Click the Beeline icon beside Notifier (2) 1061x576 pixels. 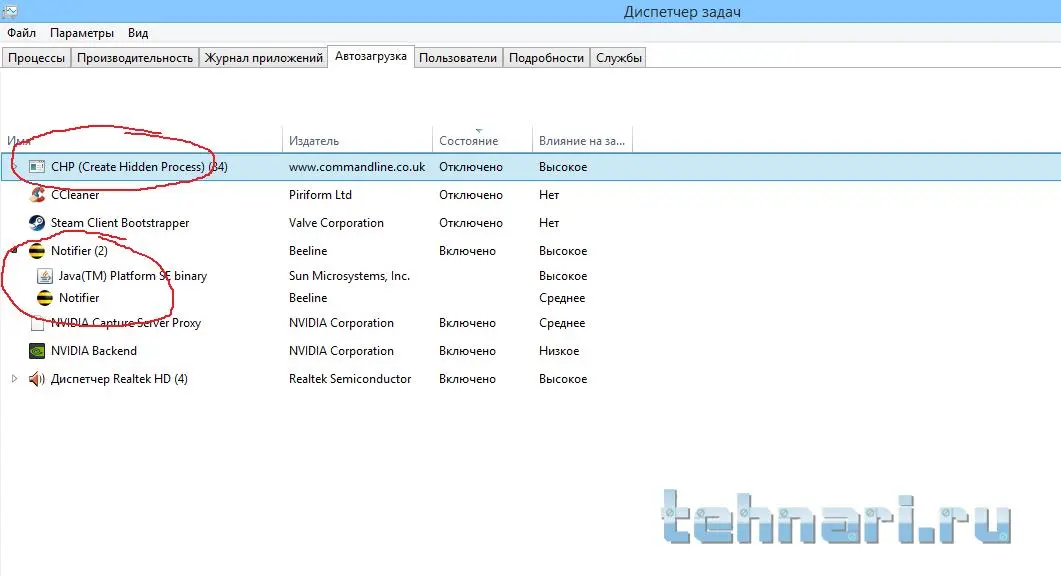tap(37, 251)
